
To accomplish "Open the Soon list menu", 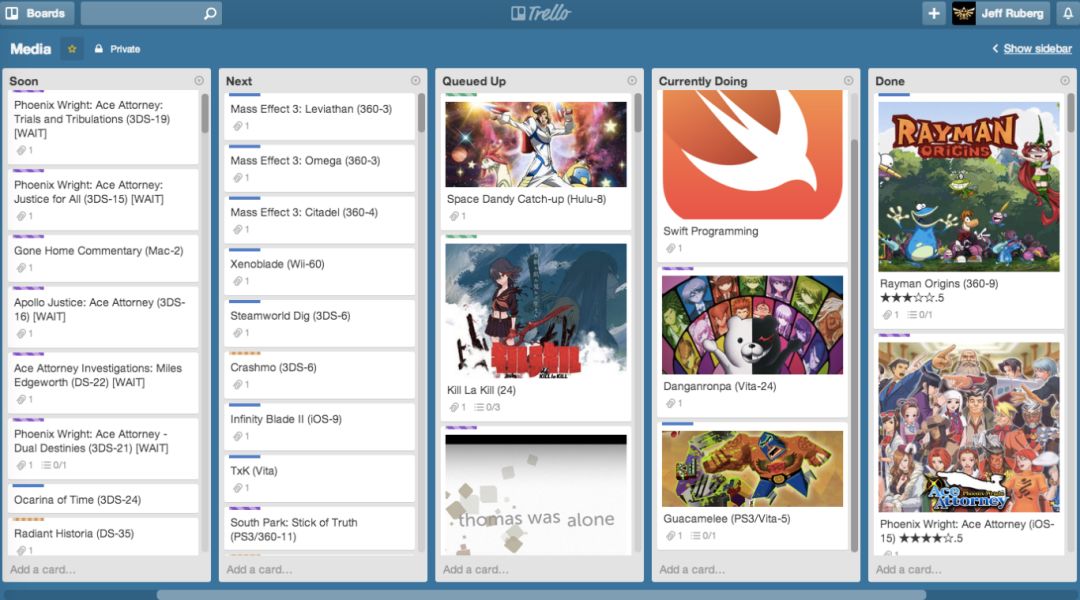I will 196,81.
